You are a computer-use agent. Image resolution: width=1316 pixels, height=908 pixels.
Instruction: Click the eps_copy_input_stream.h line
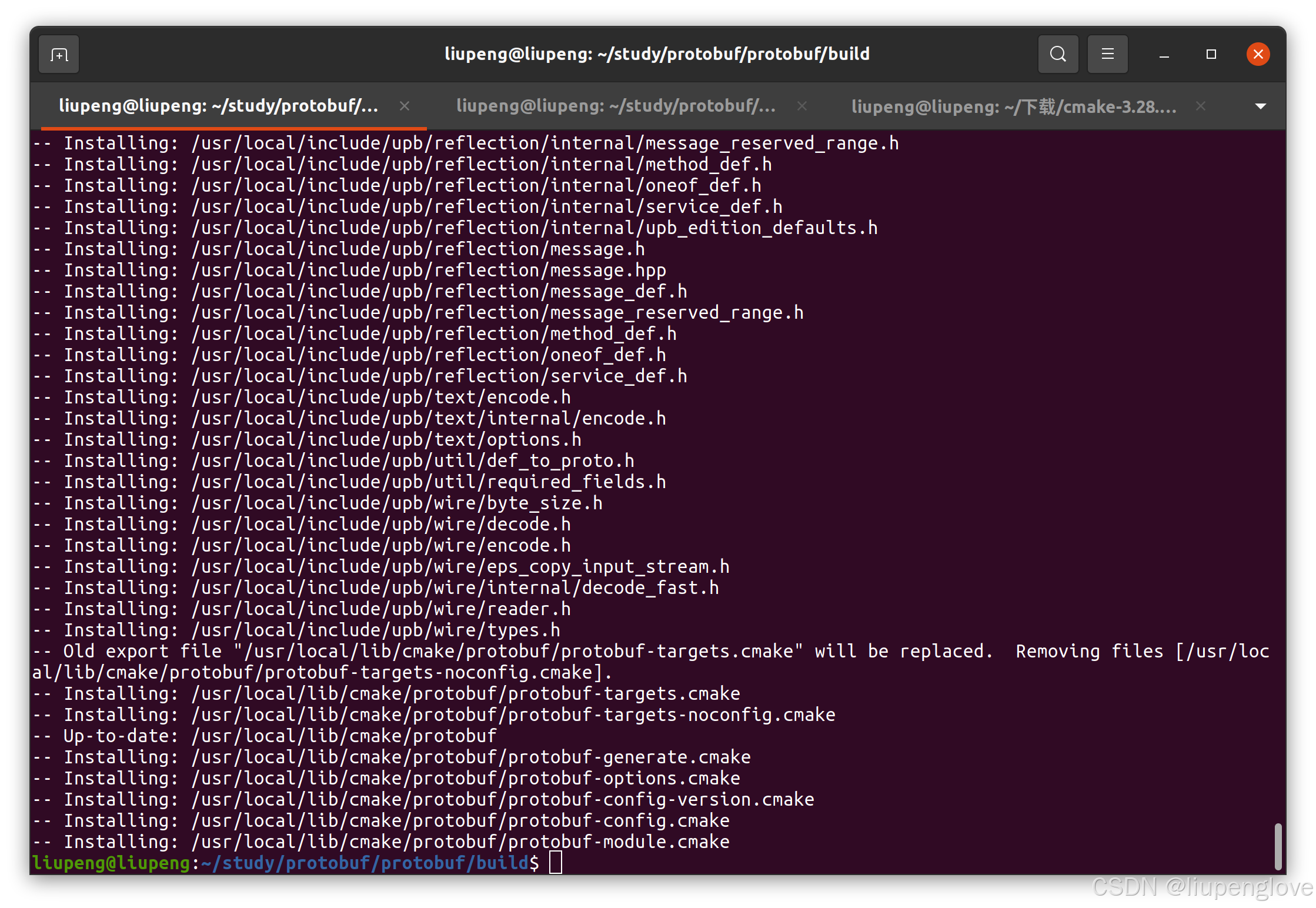(x=381, y=566)
